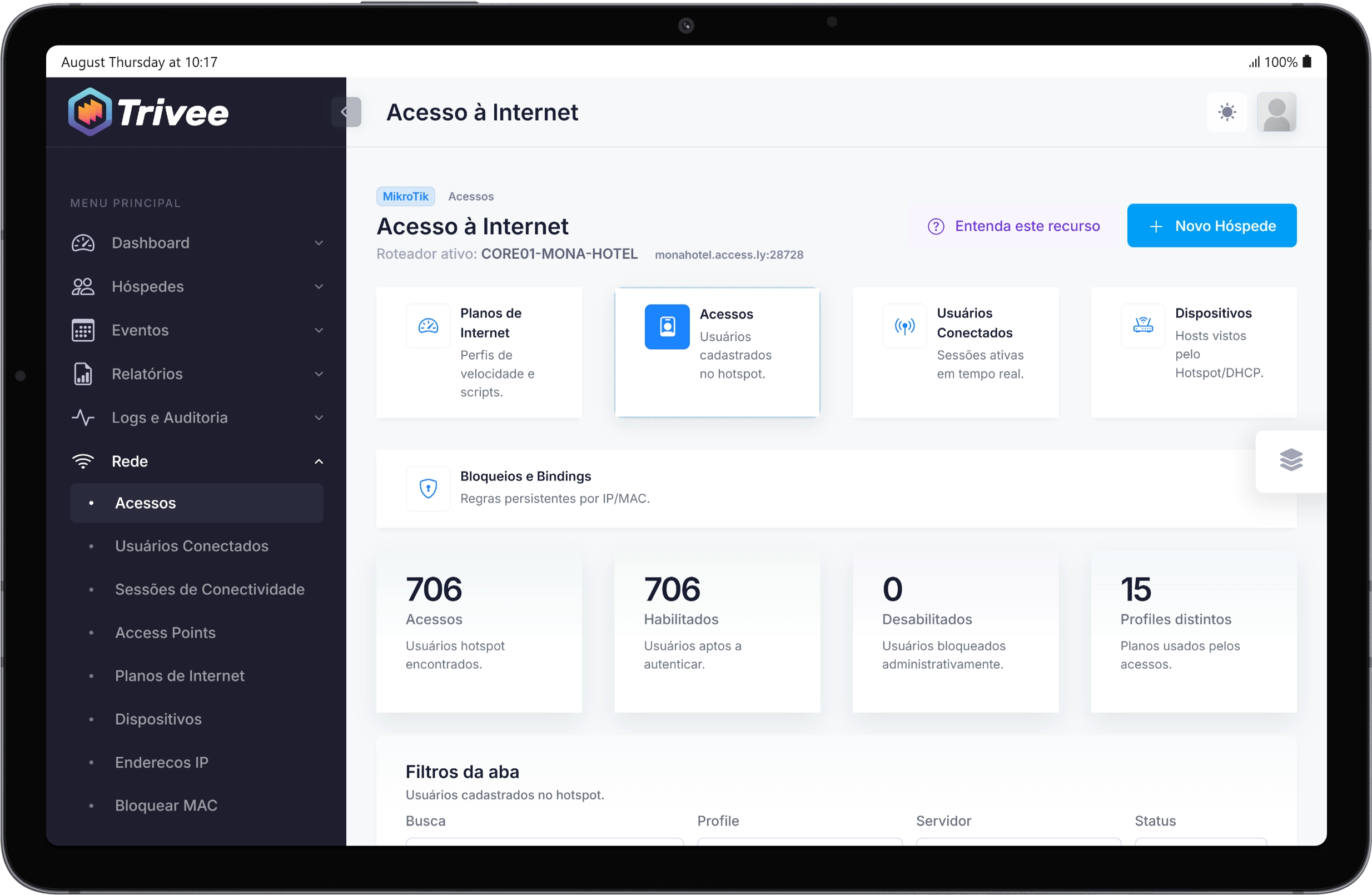Open the Acessos submenu item
Image resolution: width=1372 pixels, height=895 pixels.
(197, 503)
